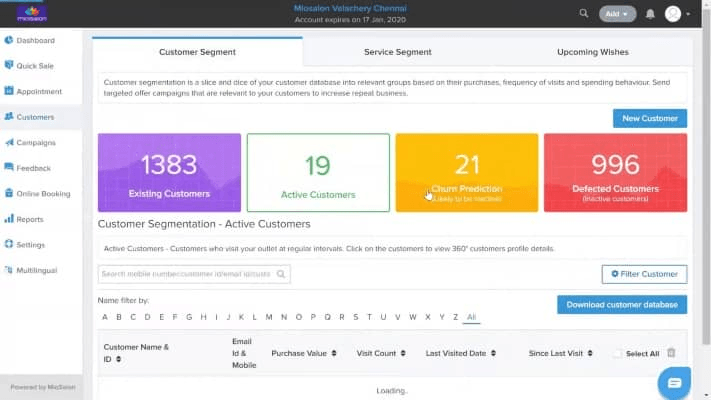Open Campaigns megaphone icon
The image size is (711, 400).
[9, 142]
